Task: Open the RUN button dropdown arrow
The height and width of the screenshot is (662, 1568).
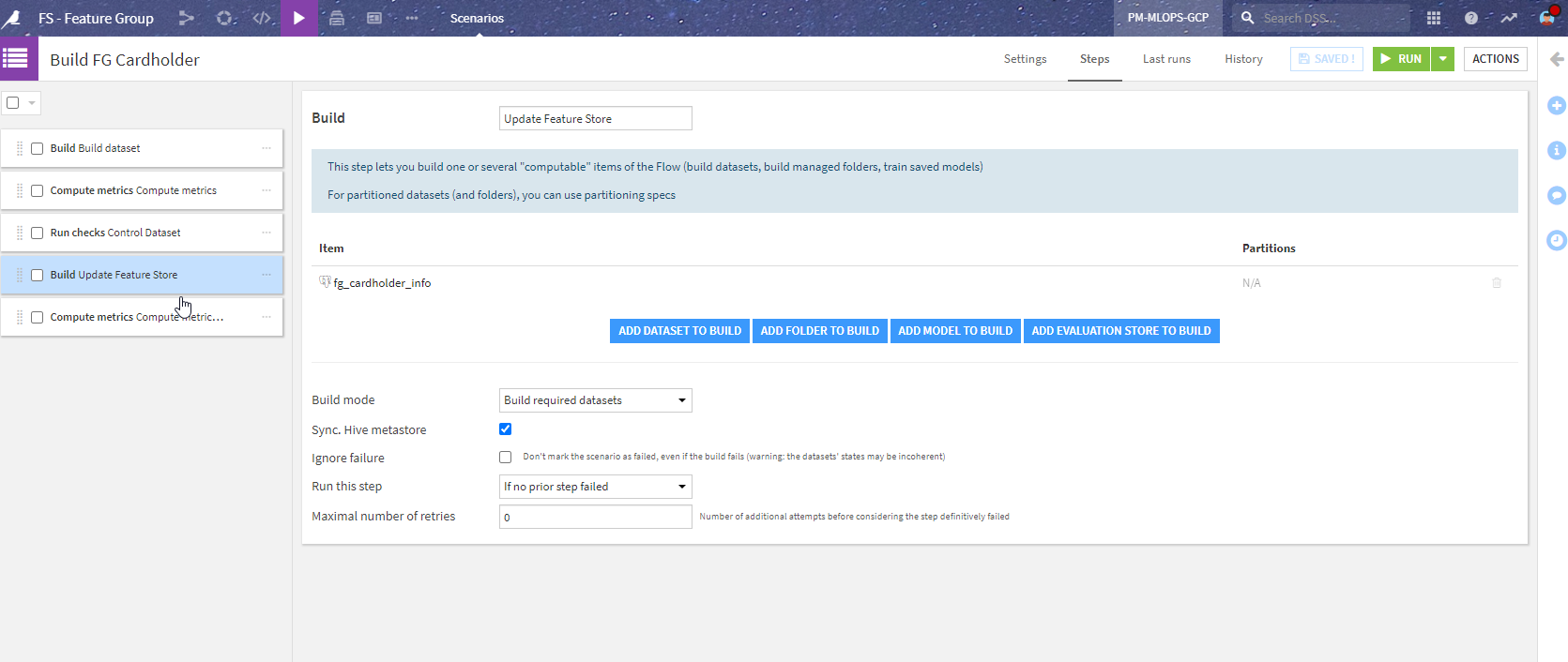Action: tap(1443, 59)
